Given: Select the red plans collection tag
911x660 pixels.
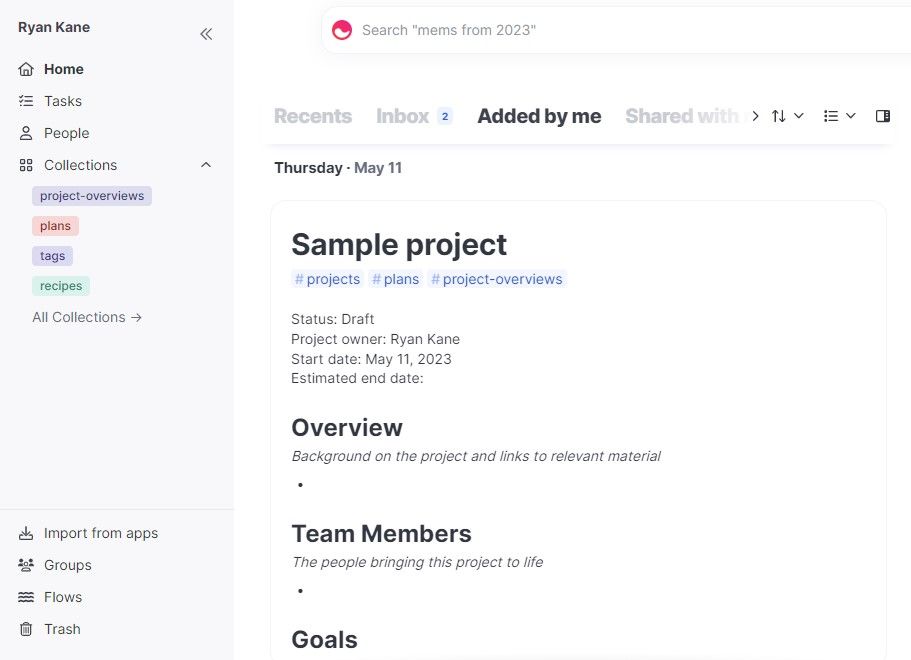Looking at the screenshot, I should 55,226.
